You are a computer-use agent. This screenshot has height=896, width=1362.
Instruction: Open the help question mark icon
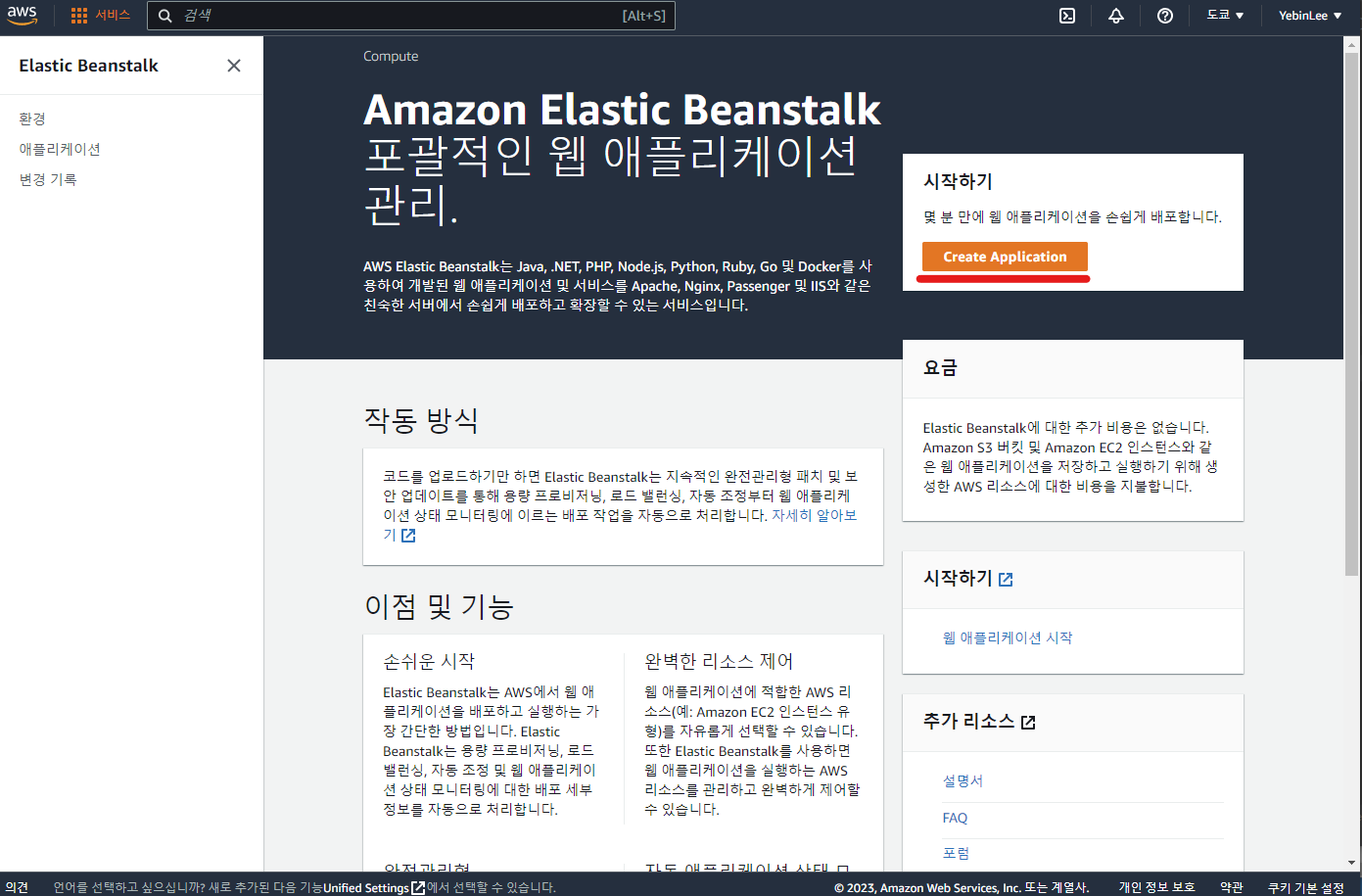point(1165,16)
